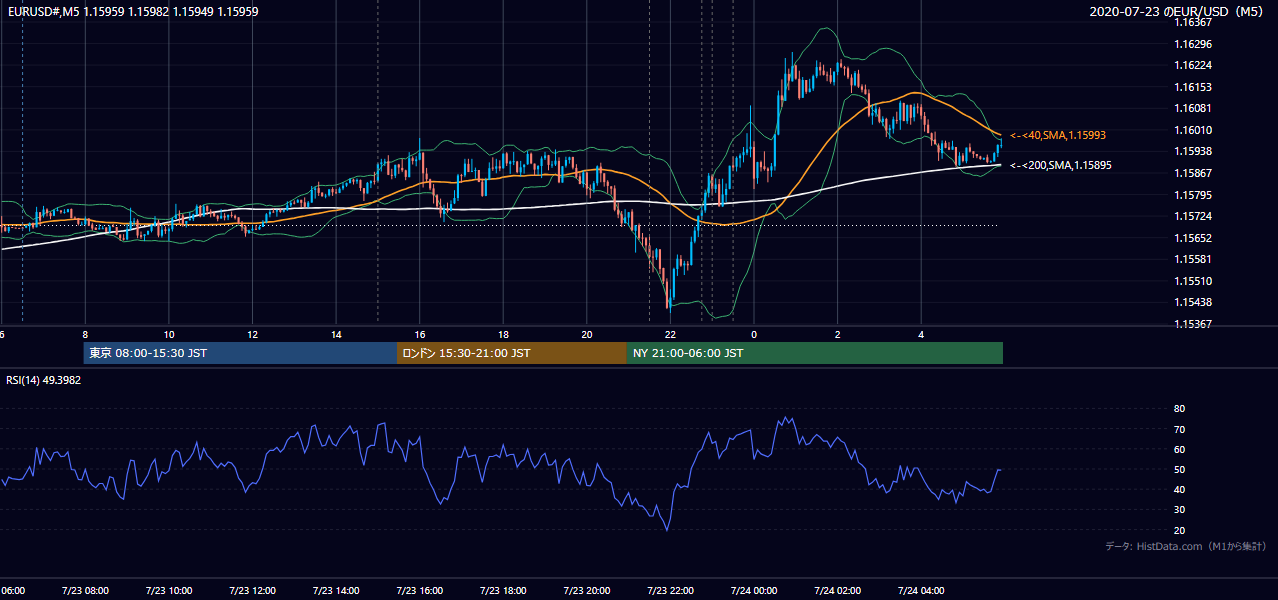Image resolution: width=1278 pixels, height=600 pixels.
Task: Click hour tick 10 under price chart
Action: click(169, 335)
